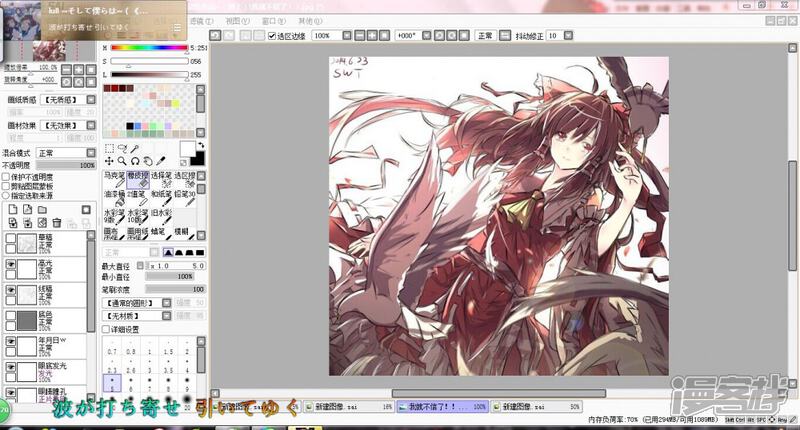Viewport: 800px width, 430px height.
Task: Create a new linework layer
Action: [28, 210]
